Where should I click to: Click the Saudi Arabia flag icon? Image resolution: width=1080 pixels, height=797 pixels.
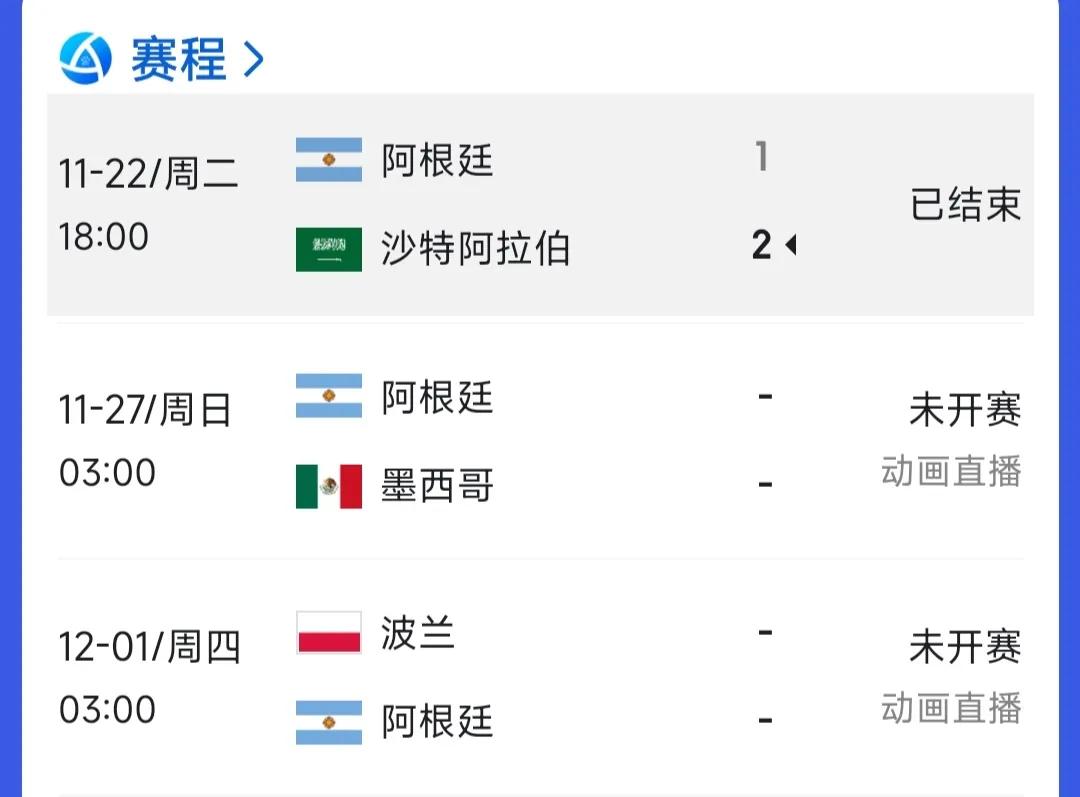(329, 249)
